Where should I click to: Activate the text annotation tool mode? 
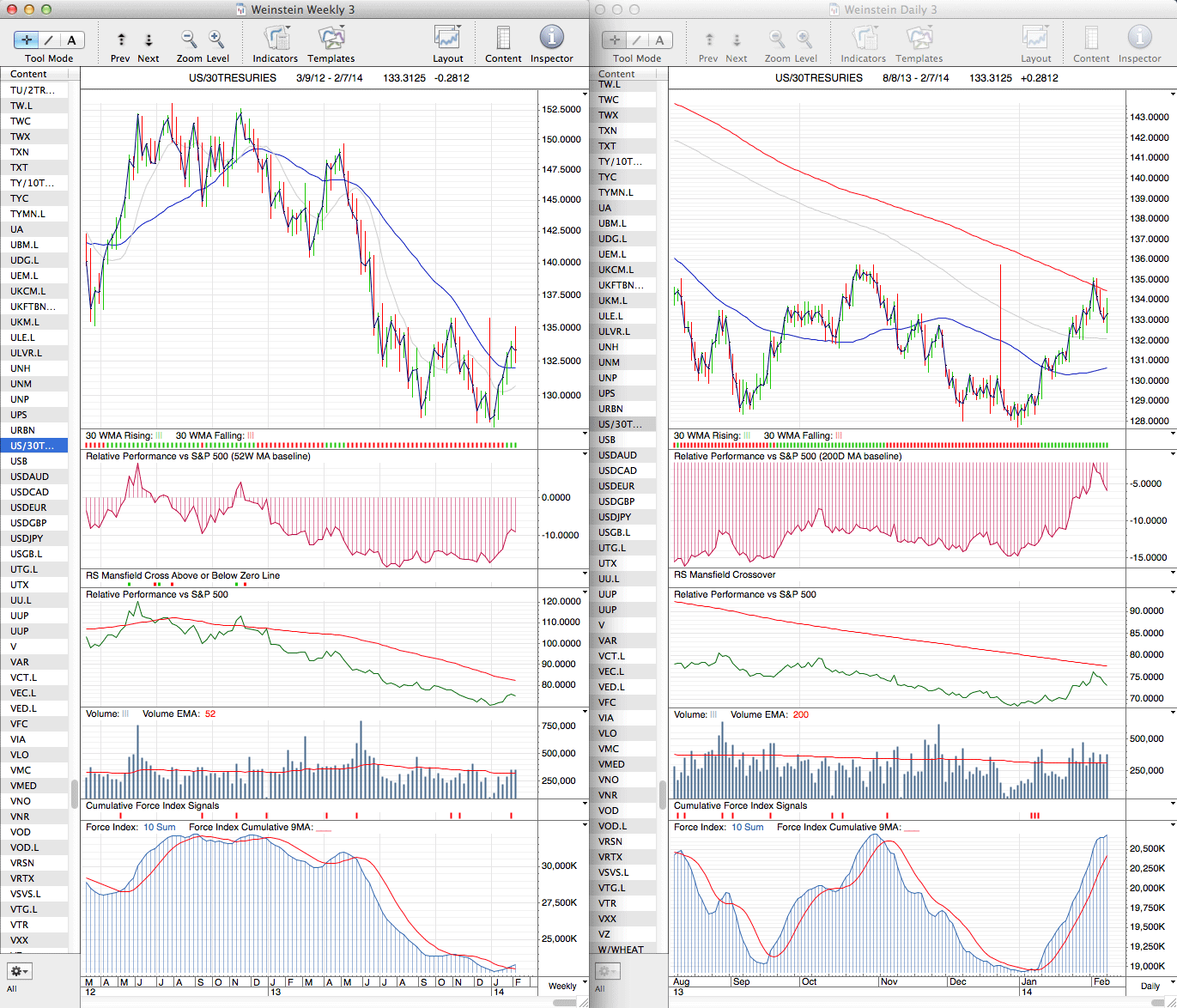tap(71, 40)
